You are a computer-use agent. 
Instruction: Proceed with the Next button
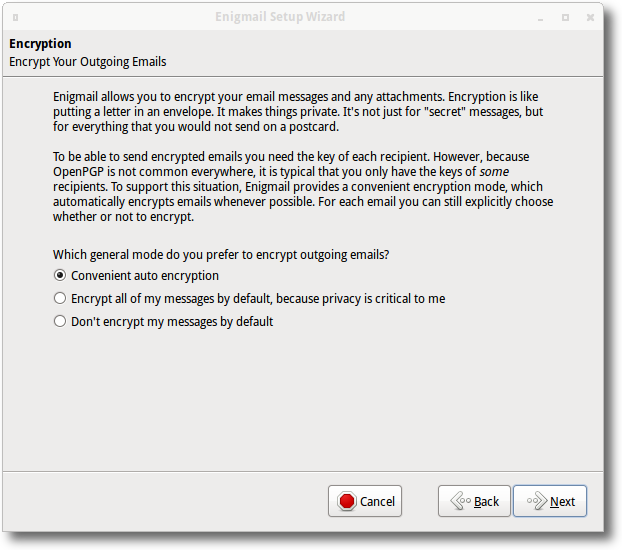[550, 501]
